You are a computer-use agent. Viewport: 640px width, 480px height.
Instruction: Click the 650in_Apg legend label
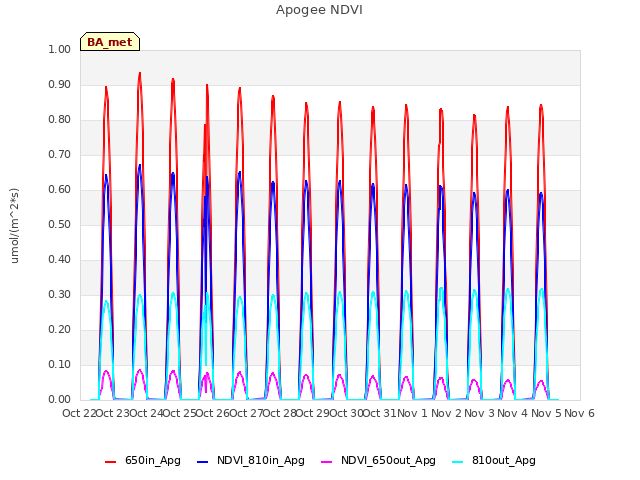[x=153, y=460]
